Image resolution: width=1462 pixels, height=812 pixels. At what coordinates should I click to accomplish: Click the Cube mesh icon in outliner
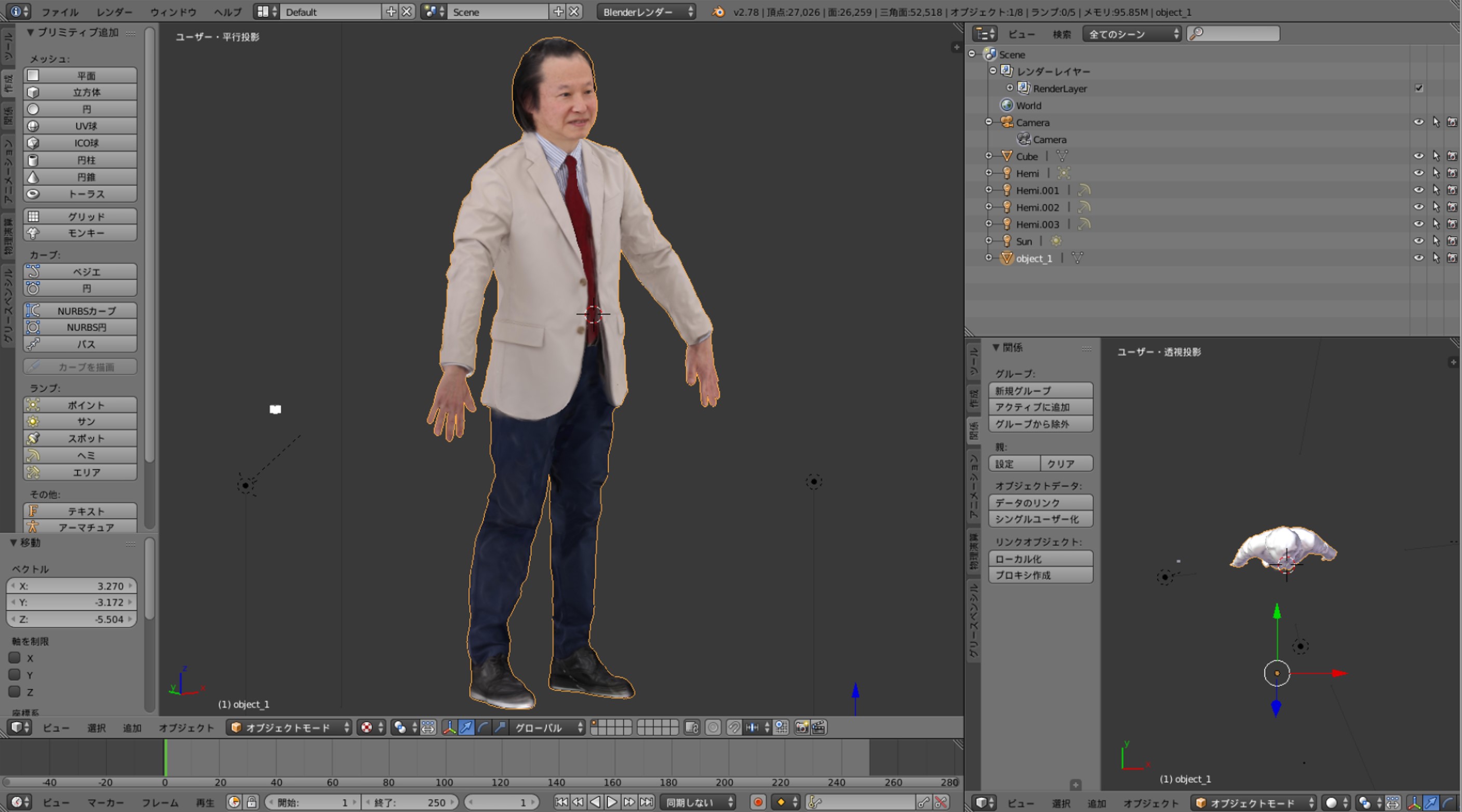1007,156
